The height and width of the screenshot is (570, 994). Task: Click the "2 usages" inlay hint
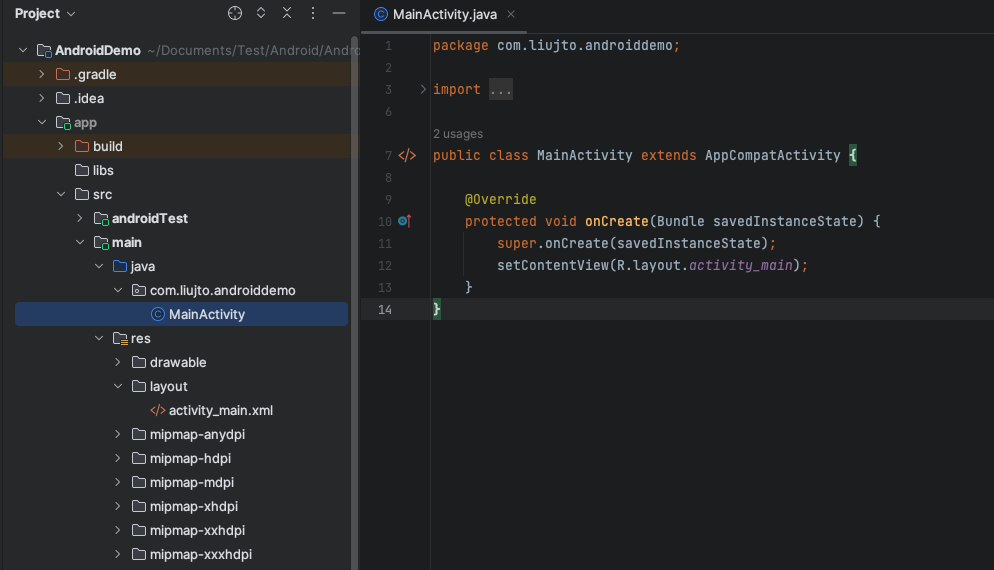458,134
